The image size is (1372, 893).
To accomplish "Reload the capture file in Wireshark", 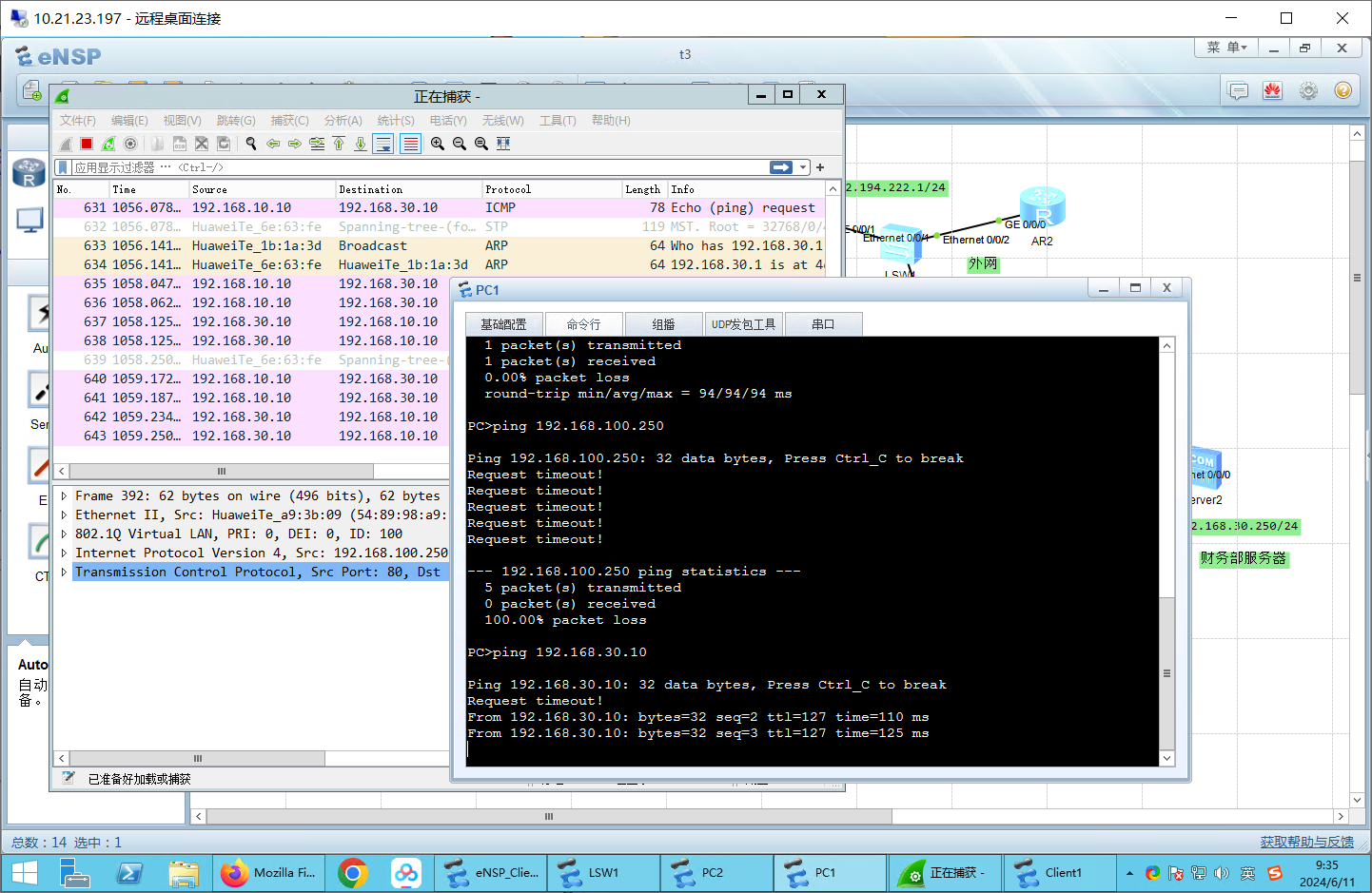I will tap(224, 144).
